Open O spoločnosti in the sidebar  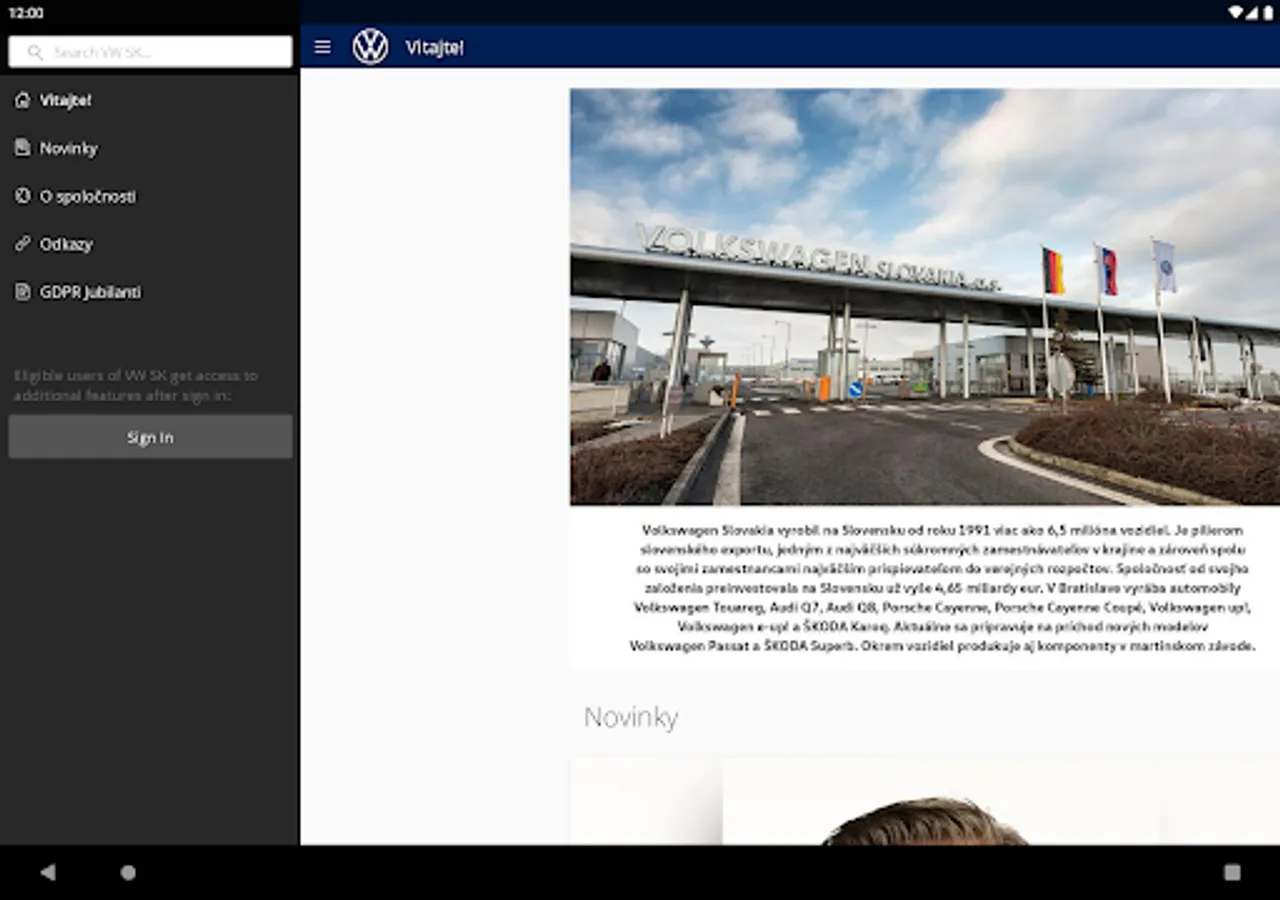[150, 196]
